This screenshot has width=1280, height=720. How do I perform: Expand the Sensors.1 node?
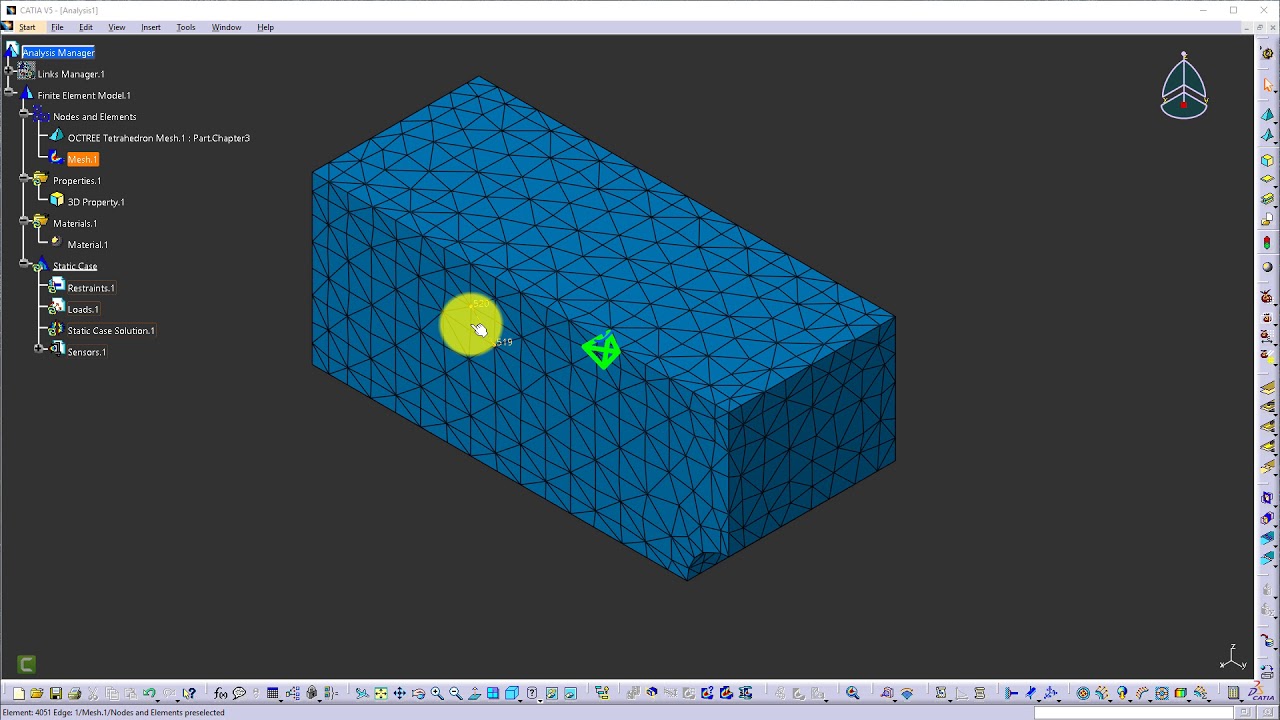(38, 348)
